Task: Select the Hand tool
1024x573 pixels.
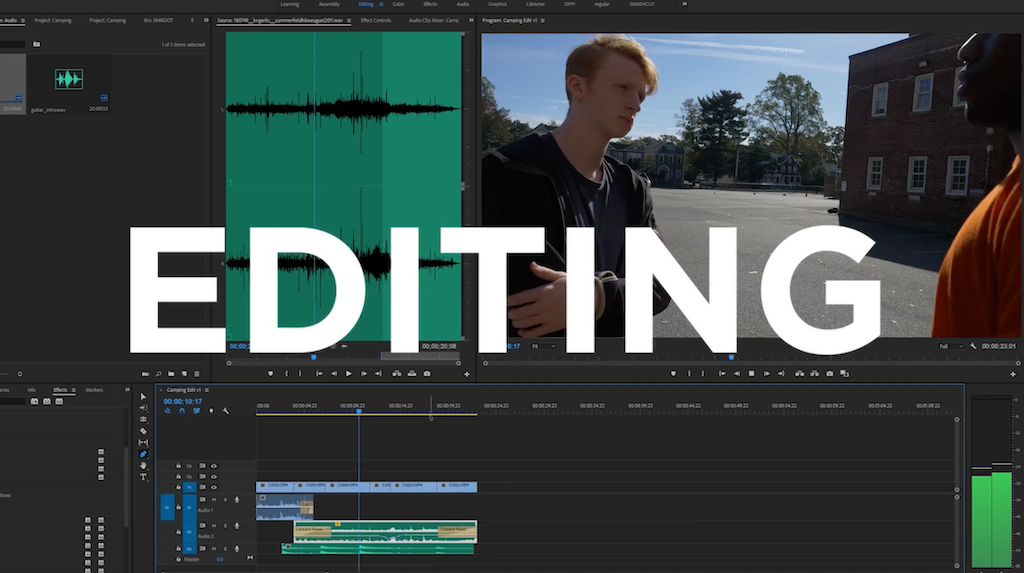Action: (x=143, y=465)
